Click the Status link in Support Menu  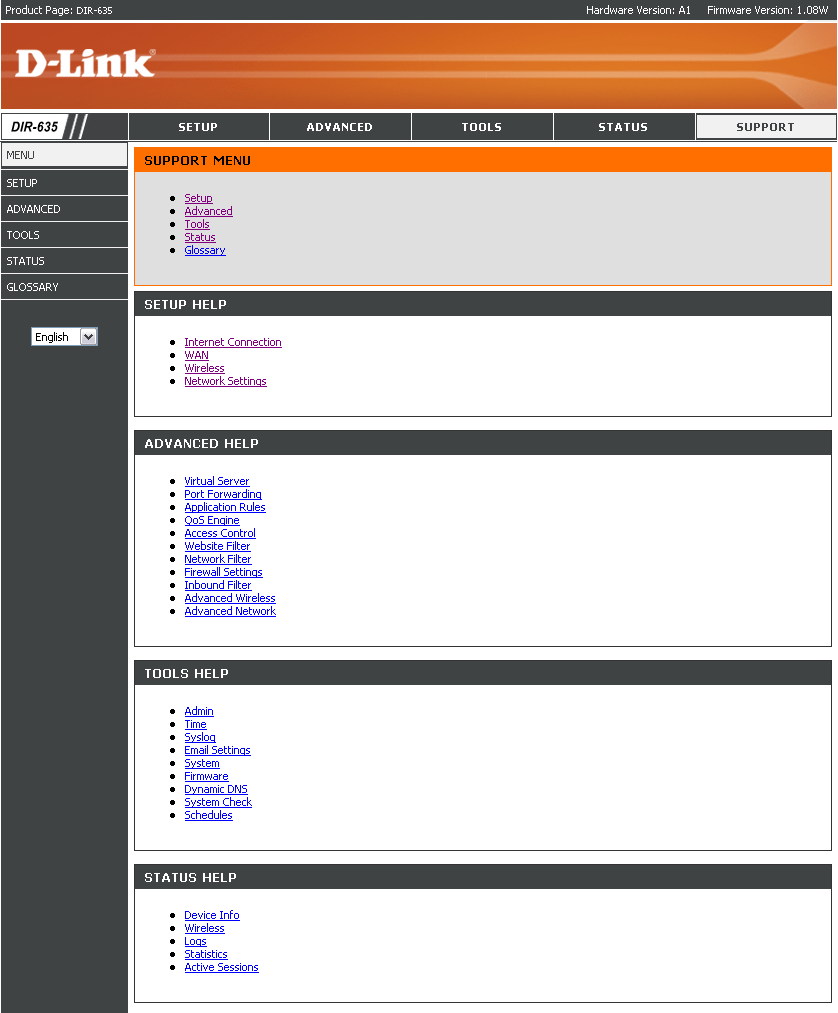[200, 237]
